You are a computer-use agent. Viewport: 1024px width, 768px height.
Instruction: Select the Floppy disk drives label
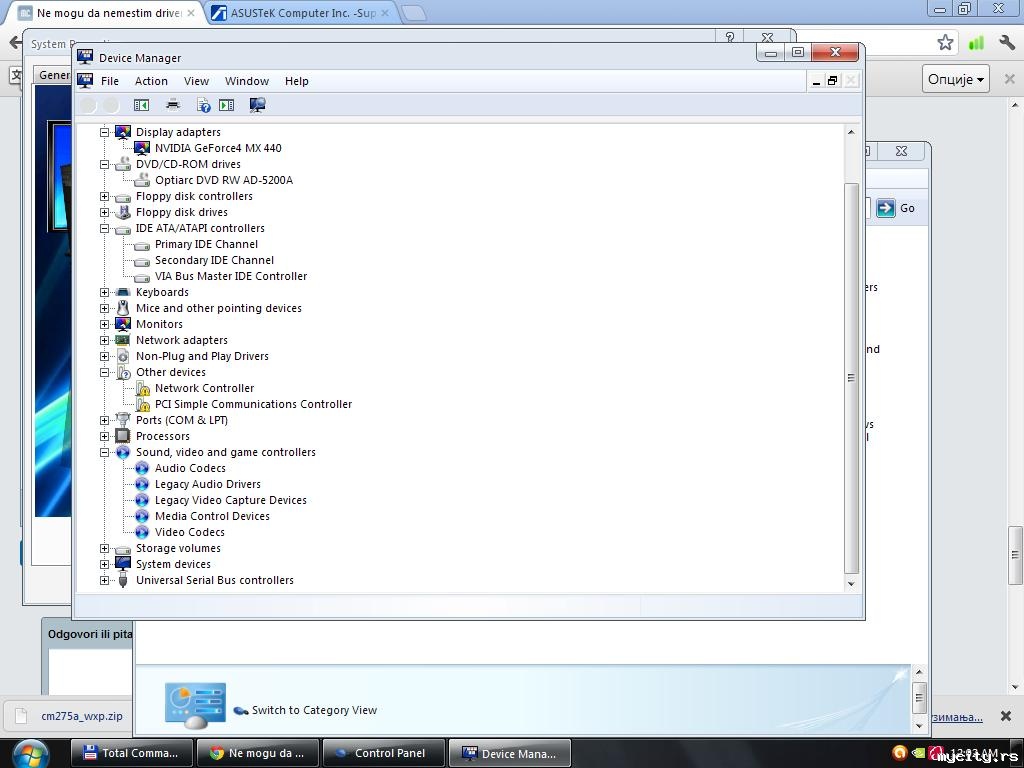coord(182,212)
